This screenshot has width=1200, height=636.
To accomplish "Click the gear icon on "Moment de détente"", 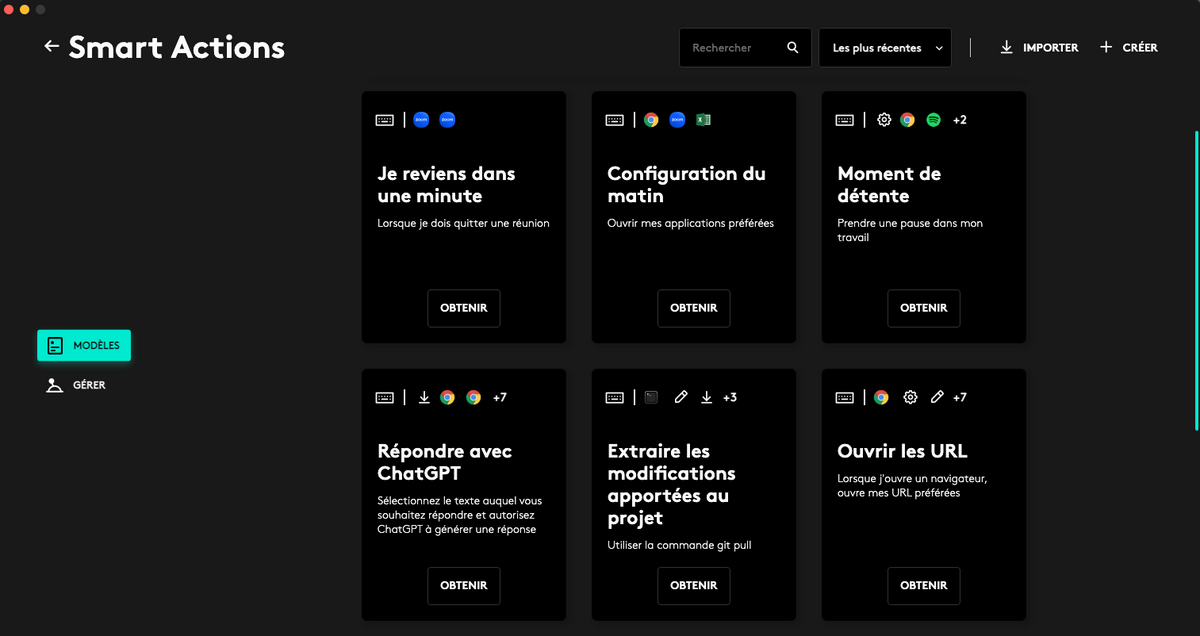I will click(x=884, y=119).
